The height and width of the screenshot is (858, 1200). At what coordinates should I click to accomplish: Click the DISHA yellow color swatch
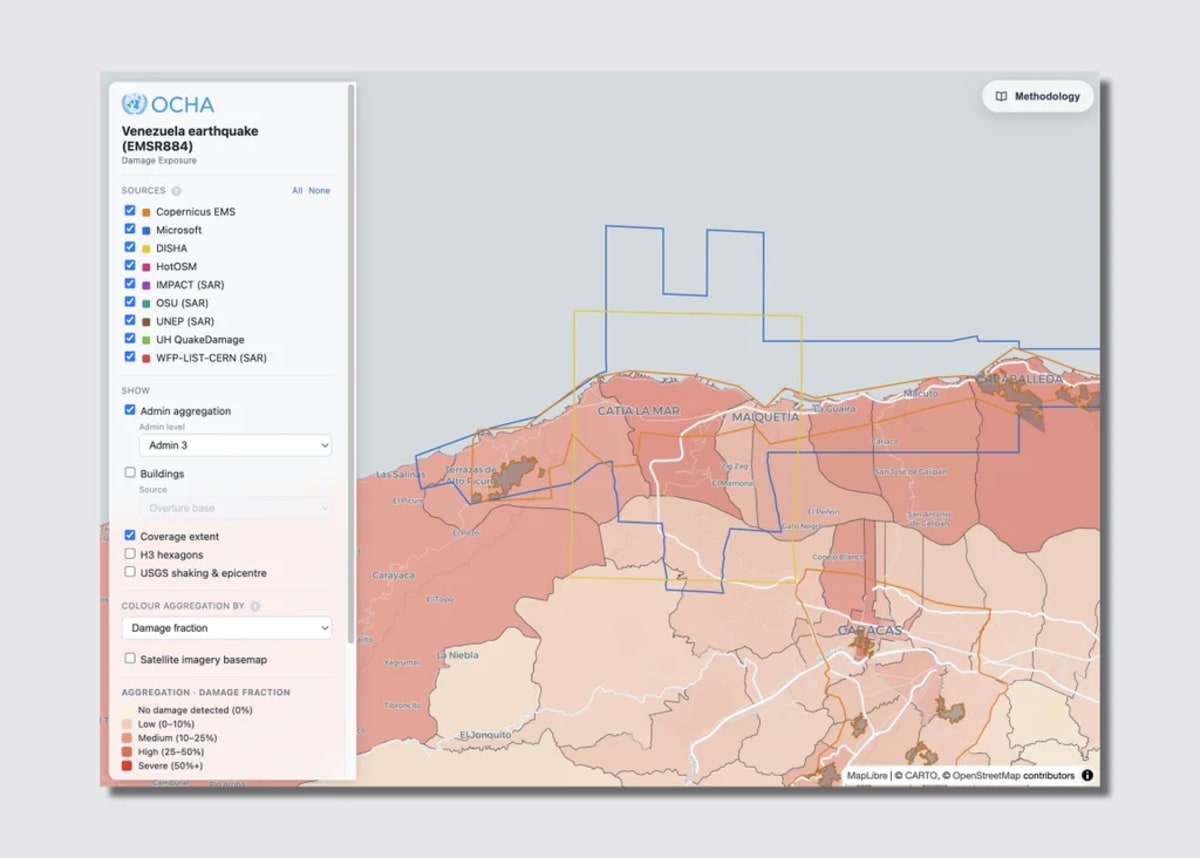pos(146,248)
